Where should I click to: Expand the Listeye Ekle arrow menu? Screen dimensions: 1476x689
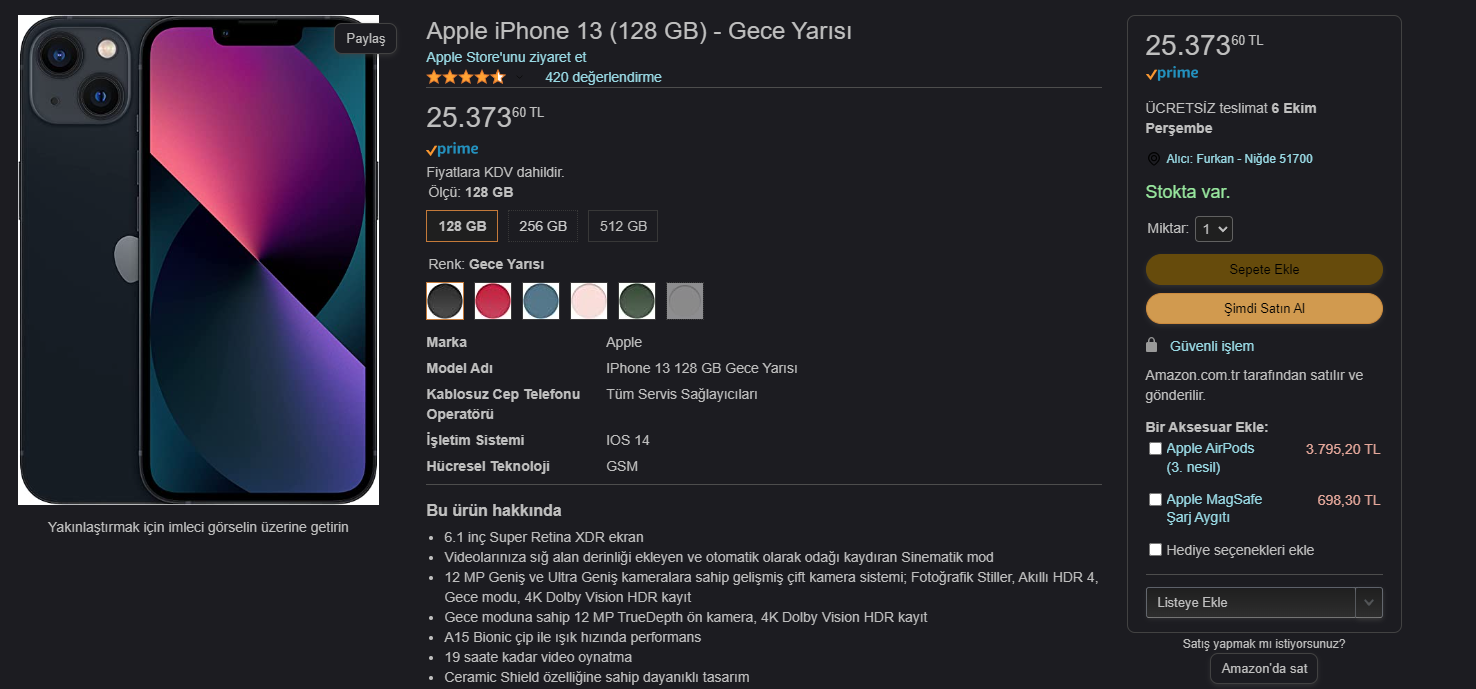[1369, 602]
